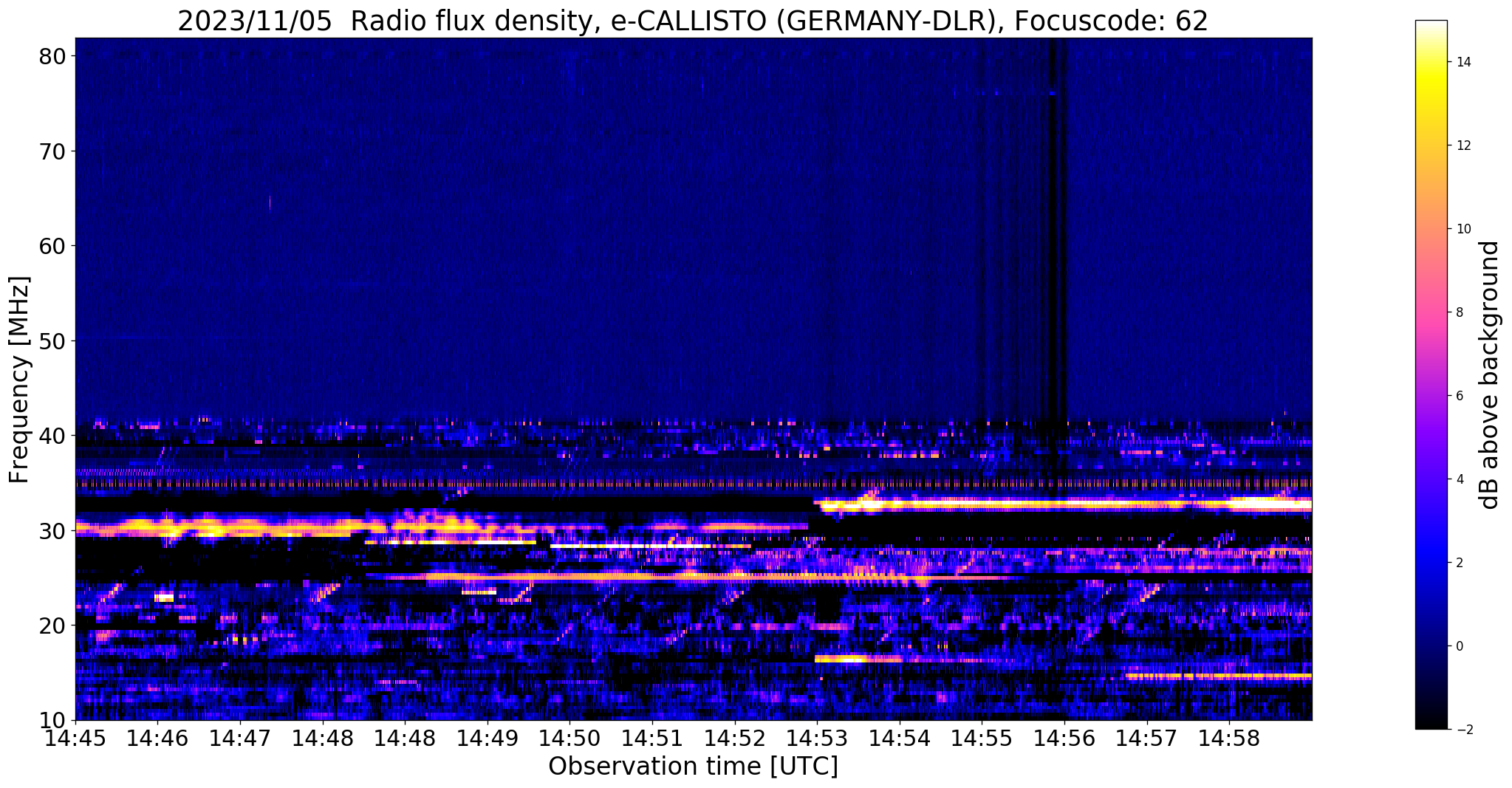Click the 14:49 time tick label
The height and width of the screenshot is (788, 1512).
point(488,739)
